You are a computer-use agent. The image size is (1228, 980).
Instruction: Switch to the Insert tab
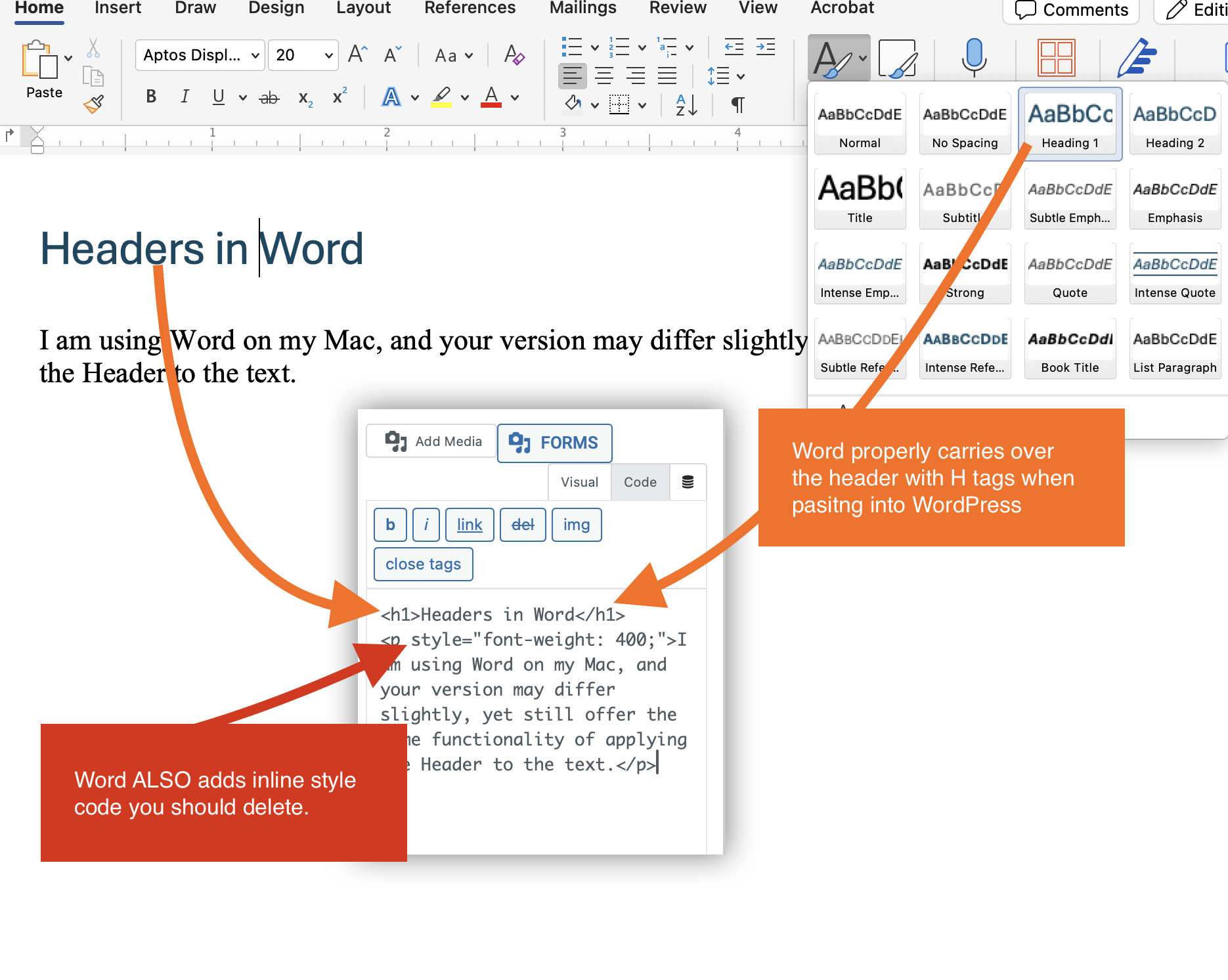pyautogui.click(x=118, y=8)
